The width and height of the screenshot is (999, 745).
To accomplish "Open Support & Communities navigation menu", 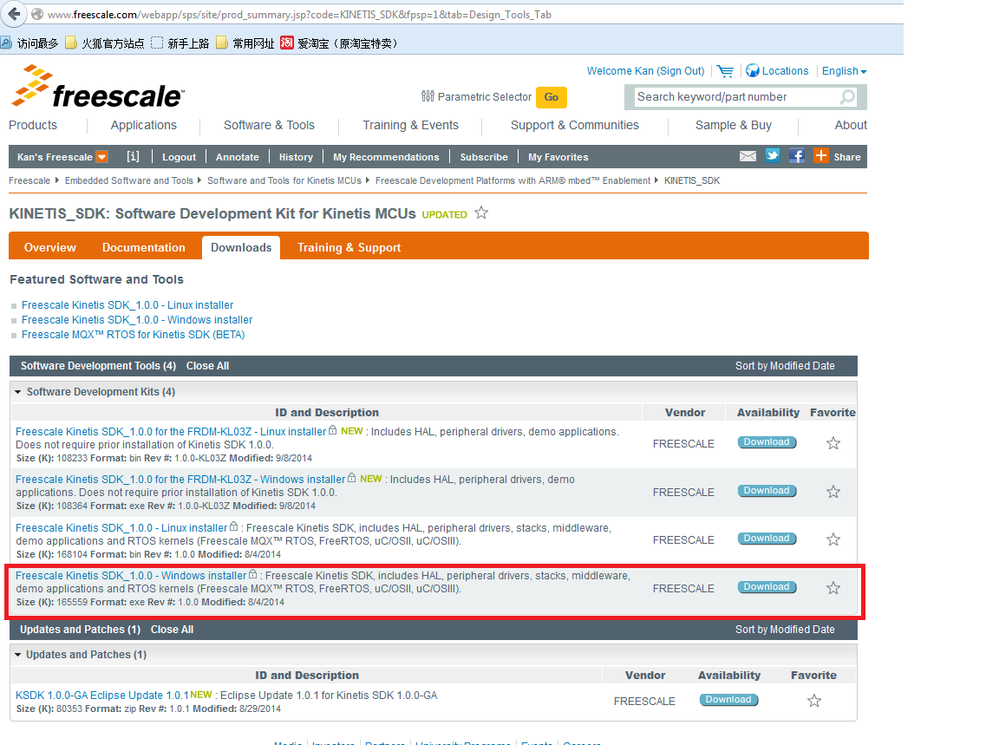I will click(575, 125).
